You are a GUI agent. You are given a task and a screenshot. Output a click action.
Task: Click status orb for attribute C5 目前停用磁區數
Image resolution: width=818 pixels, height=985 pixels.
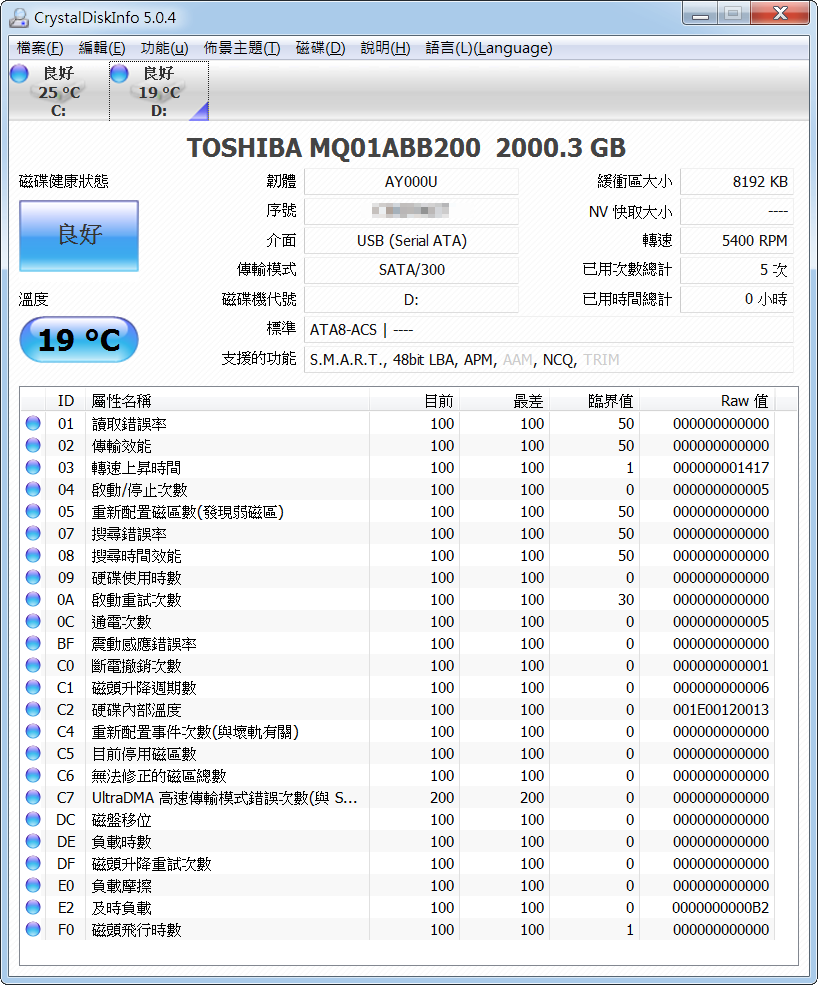pyautogui.click(x=33, y=753)
